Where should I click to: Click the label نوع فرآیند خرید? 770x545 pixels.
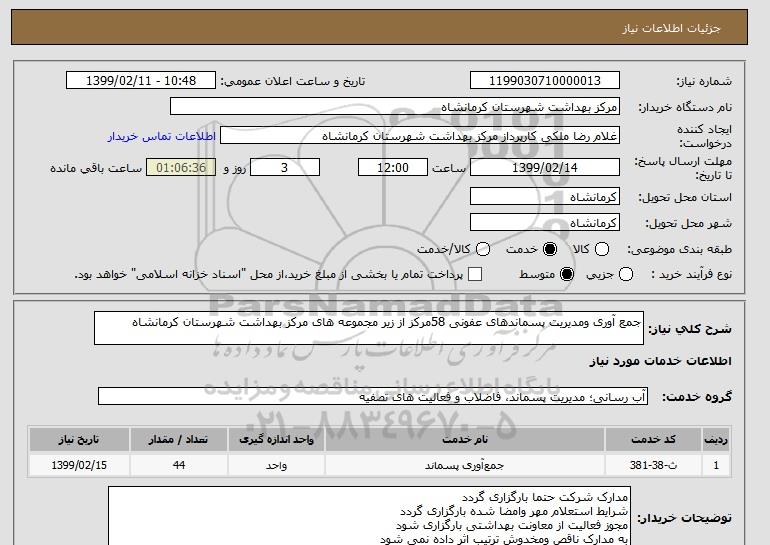click(691, 274)
